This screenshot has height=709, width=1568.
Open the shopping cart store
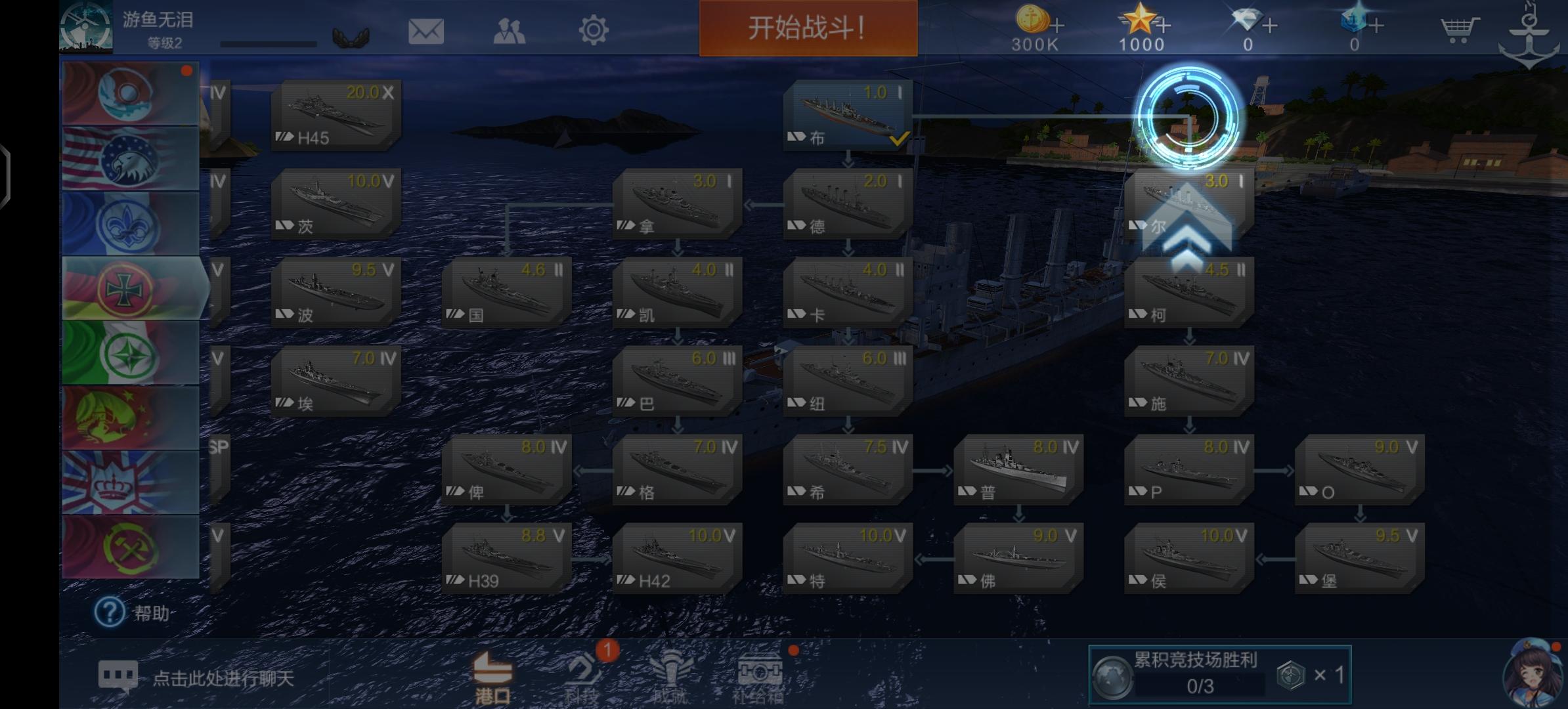pos(1460,30)
